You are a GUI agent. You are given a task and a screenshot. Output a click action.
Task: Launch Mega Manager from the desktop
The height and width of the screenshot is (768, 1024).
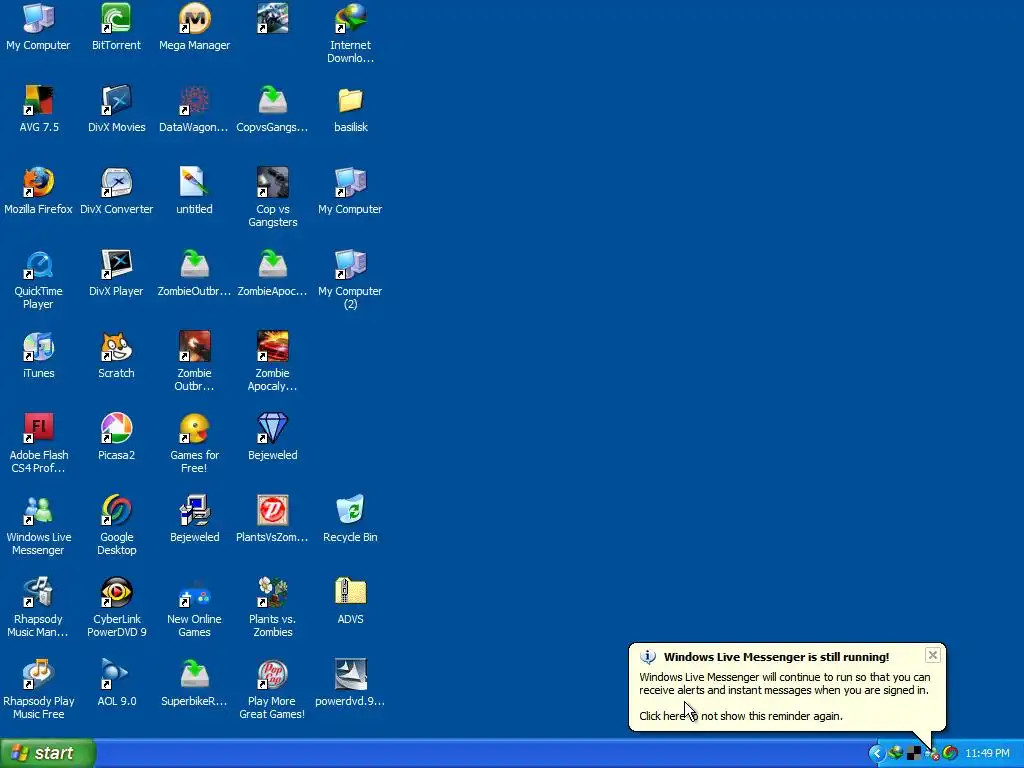point(195,27)
